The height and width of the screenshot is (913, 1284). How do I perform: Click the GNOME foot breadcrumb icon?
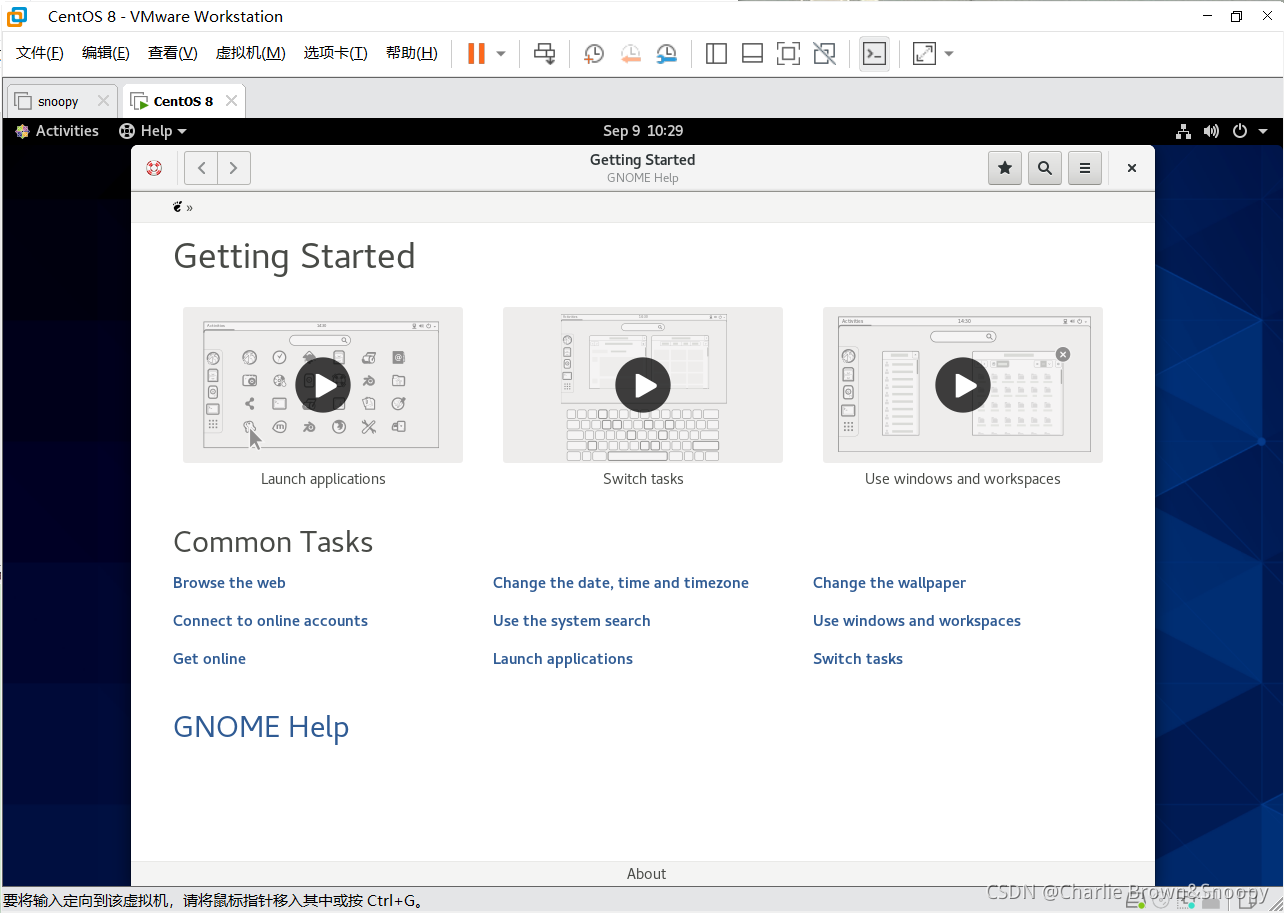tap(178, 207)
